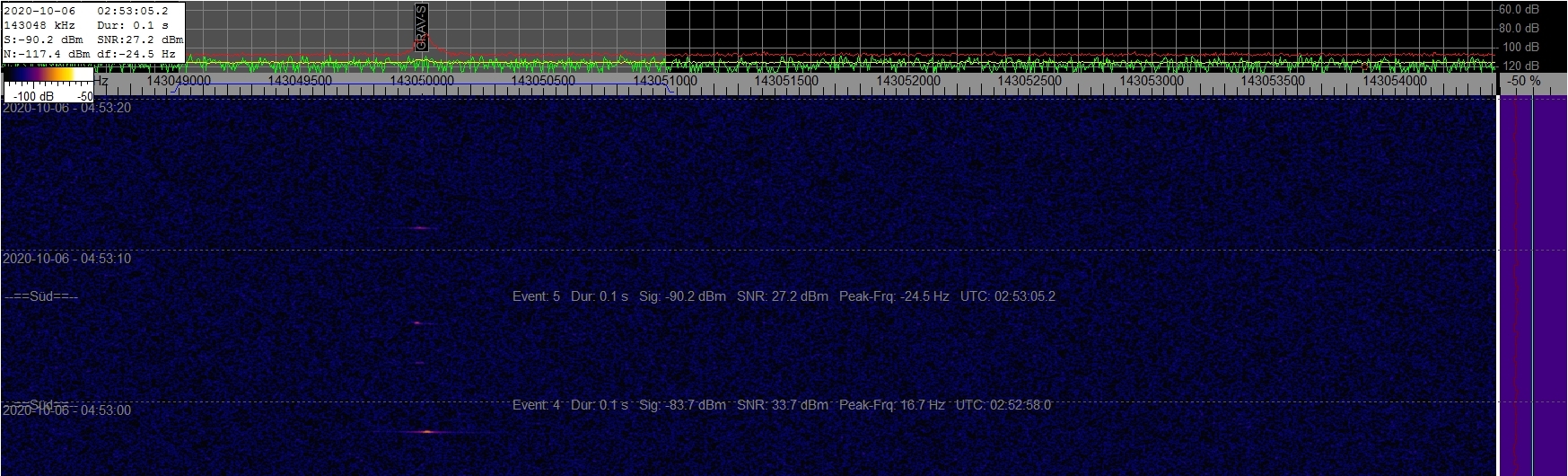Click the 143052500 frequency tick label
This screenshot has height=476, width=1568.
click(x=1029, y=81)
